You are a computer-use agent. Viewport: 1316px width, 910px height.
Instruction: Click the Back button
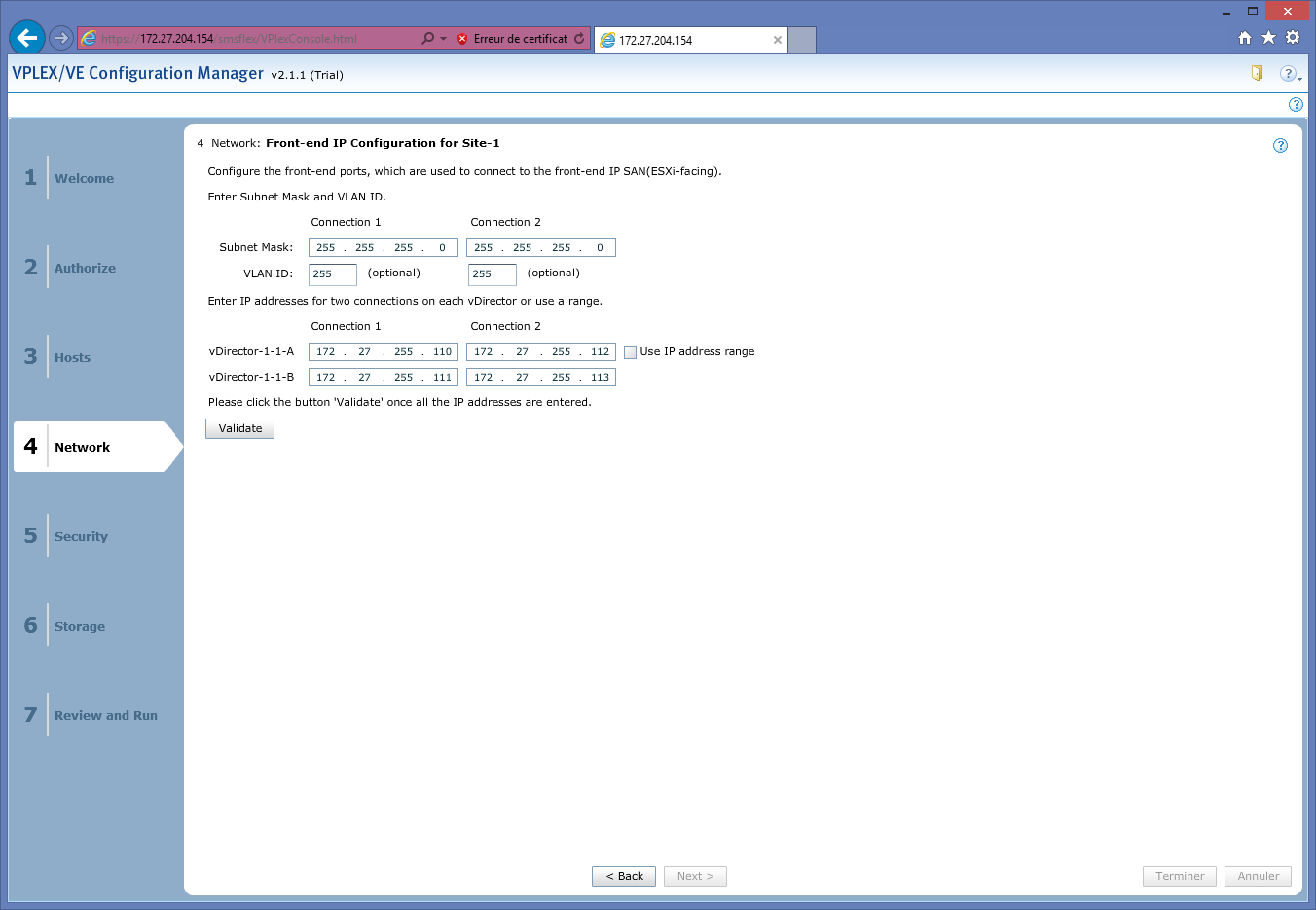624,876
